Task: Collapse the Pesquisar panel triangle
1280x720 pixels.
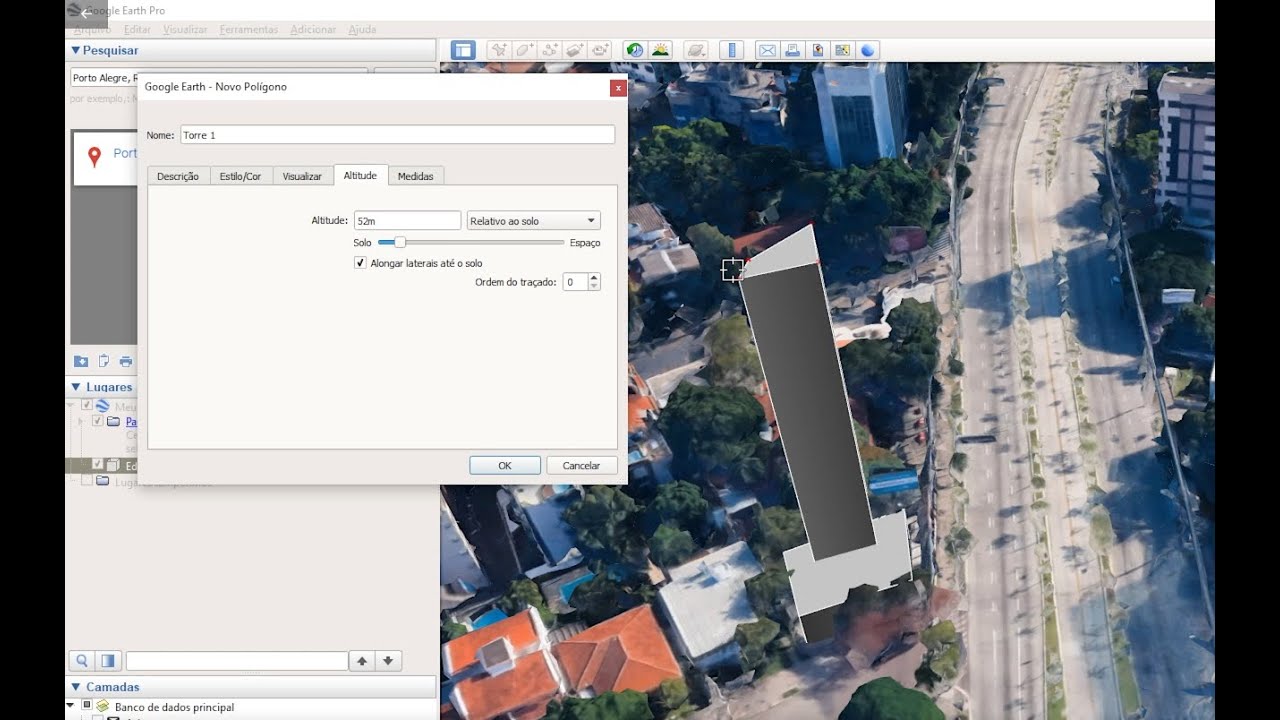Action: click(x=75, y=50)
